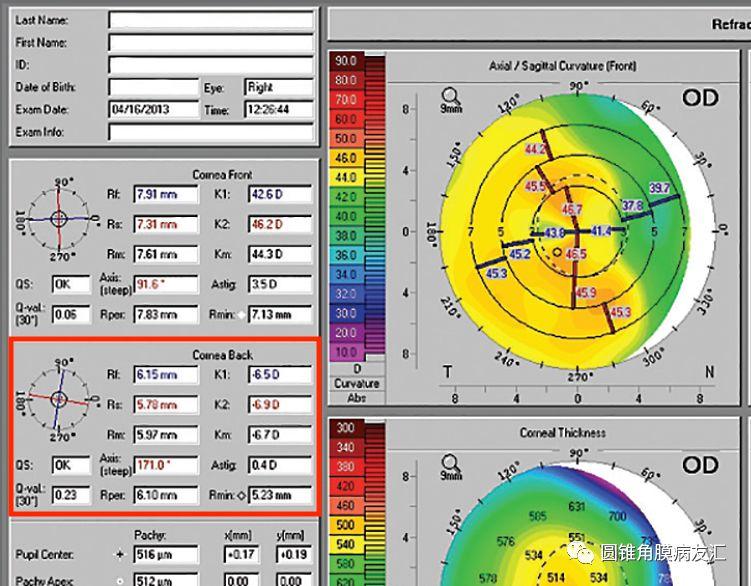Click Cornea Back Km value -6.7 D
751x586 pixels.
coord(280,435)
